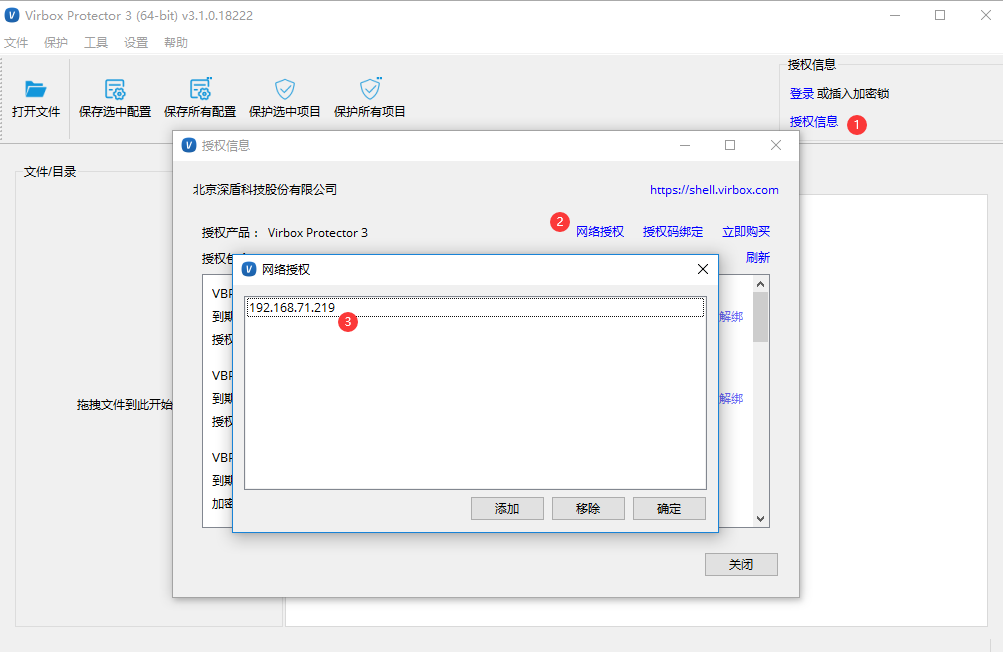Close the 网络授权 dialog
Screen dimensions: 1003x652
(702, 269)
